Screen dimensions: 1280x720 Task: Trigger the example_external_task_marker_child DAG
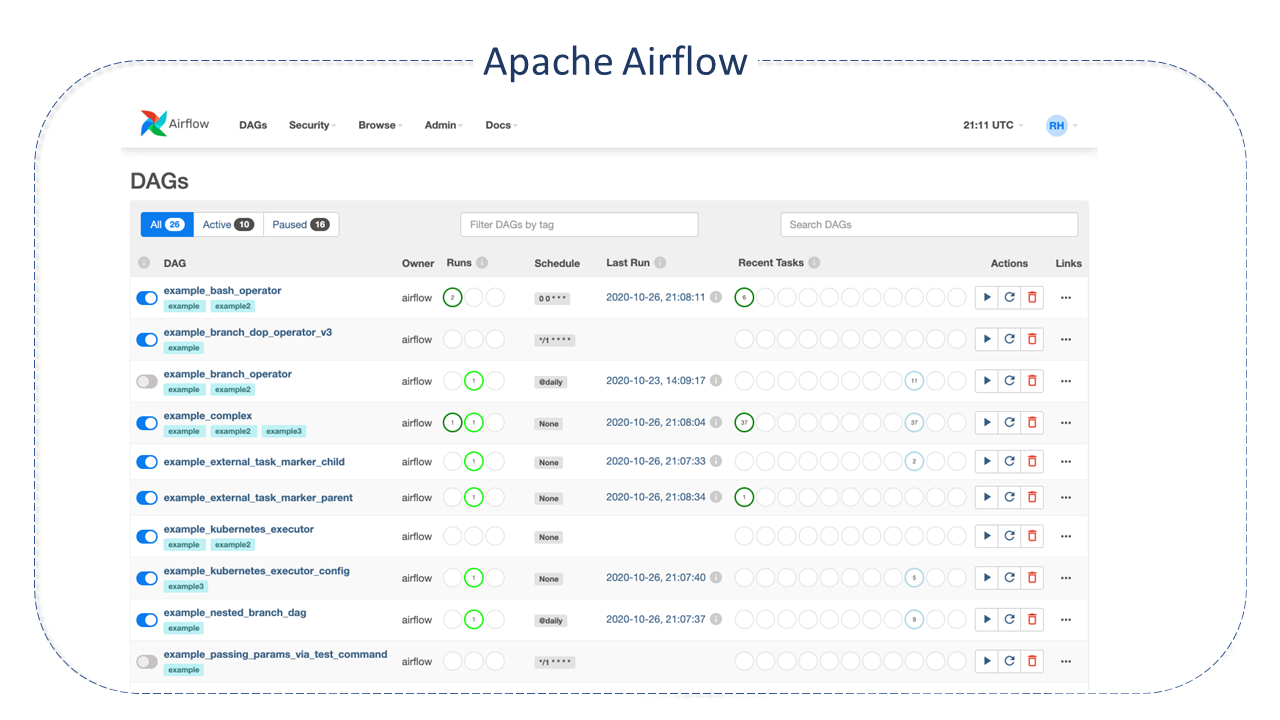(x=987, y=461)
